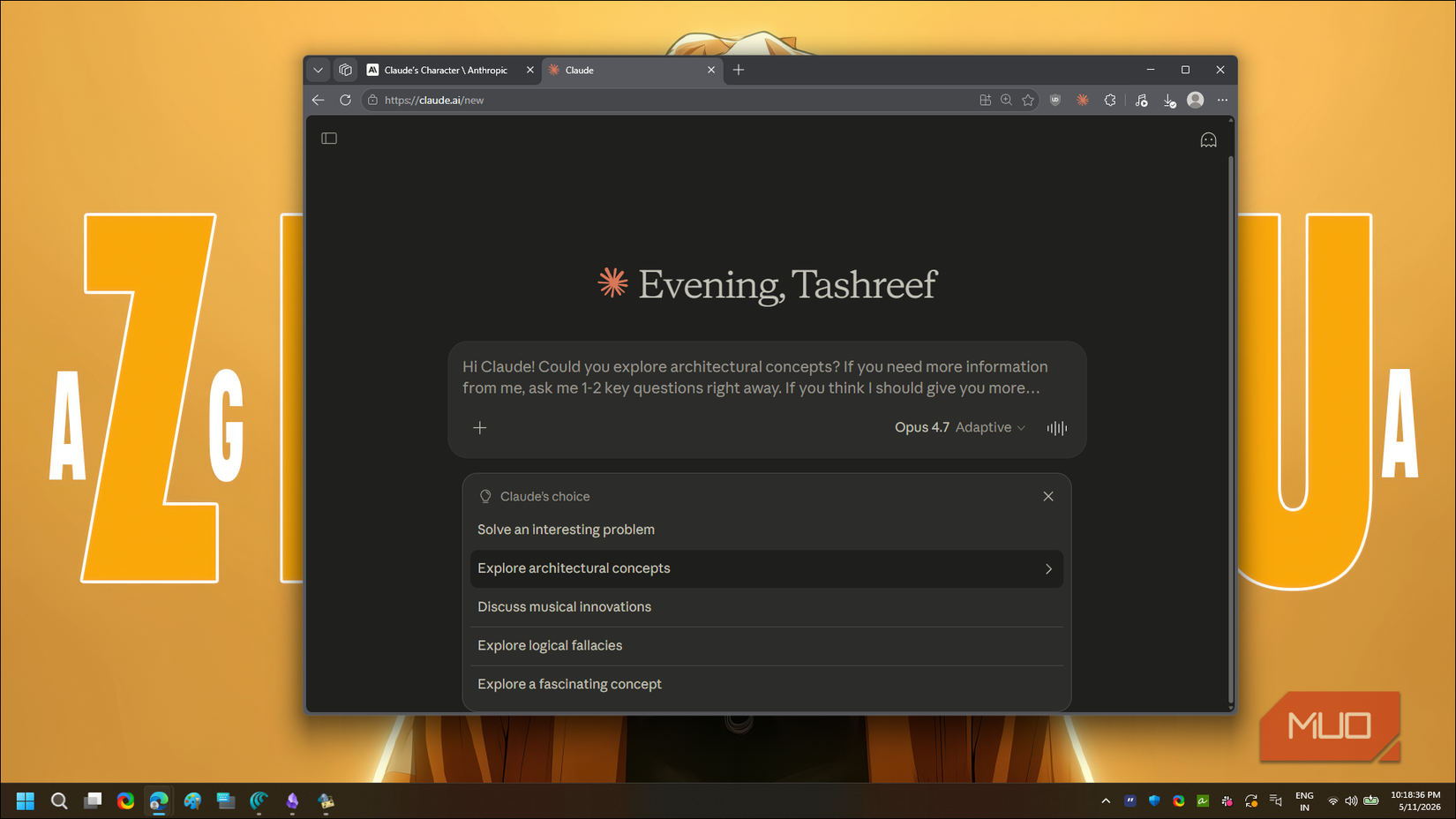Viewport: 1456px width, 819px height.
Task: Open Windows Security shield tray icon
Action: pos(1154,800)
